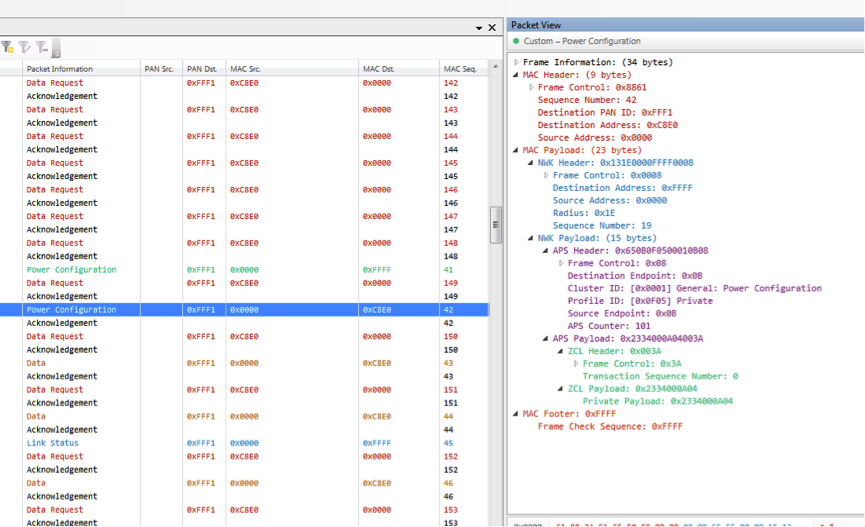Click the add filter funnel icon
The width and height of the screenshot is (865, 527).
click(x=7, y=47)
